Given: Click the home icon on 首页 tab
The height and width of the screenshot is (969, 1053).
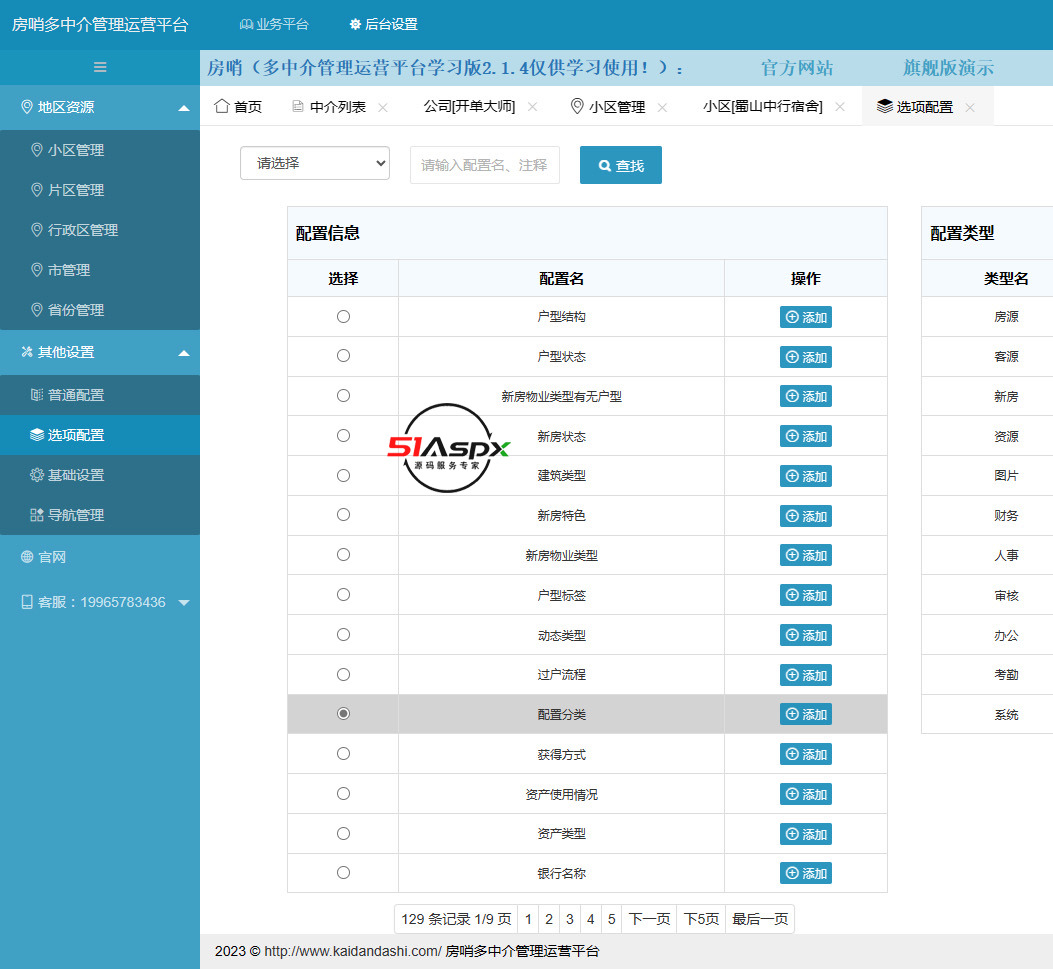Looking at the screenshot, I should pos(222,106).
